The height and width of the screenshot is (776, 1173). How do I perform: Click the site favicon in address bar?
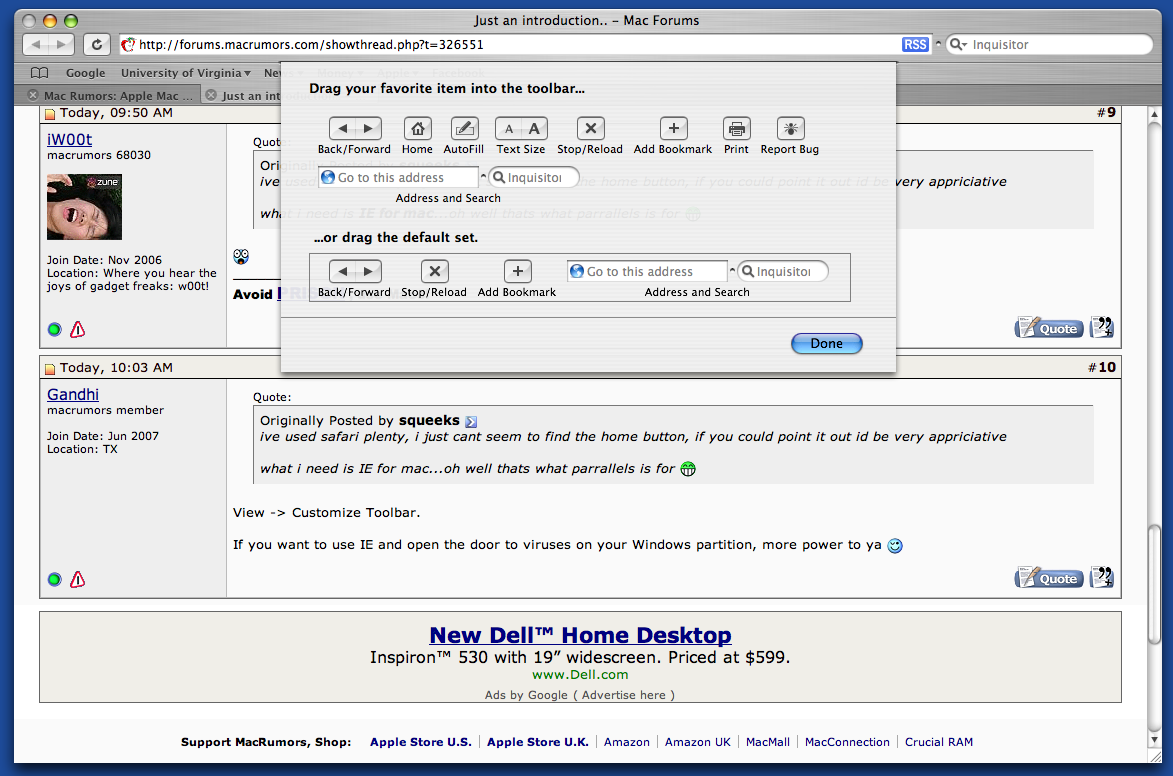128,45
